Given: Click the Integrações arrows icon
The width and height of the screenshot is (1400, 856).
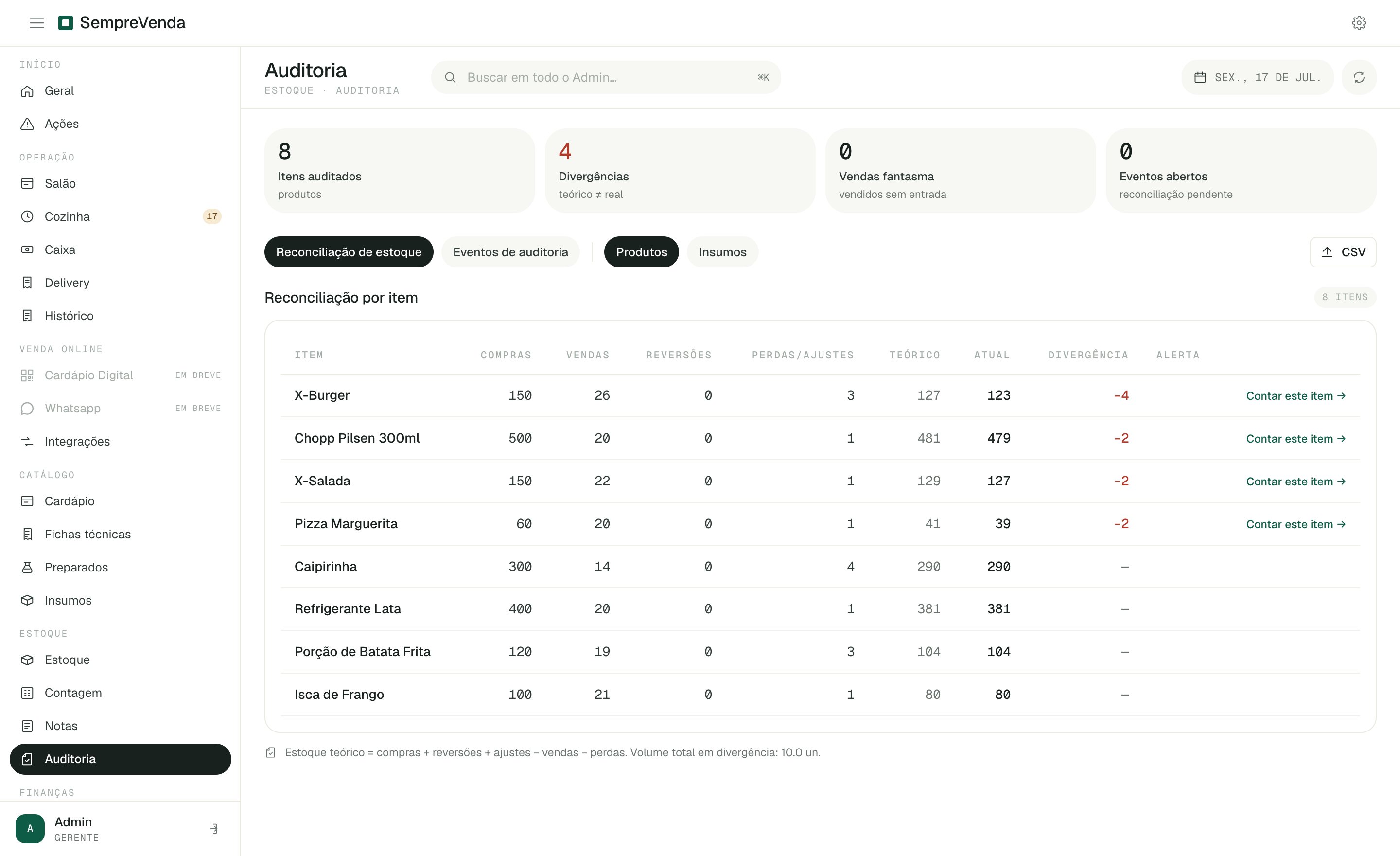Looking at the screenshot, I should click(27, 441).
